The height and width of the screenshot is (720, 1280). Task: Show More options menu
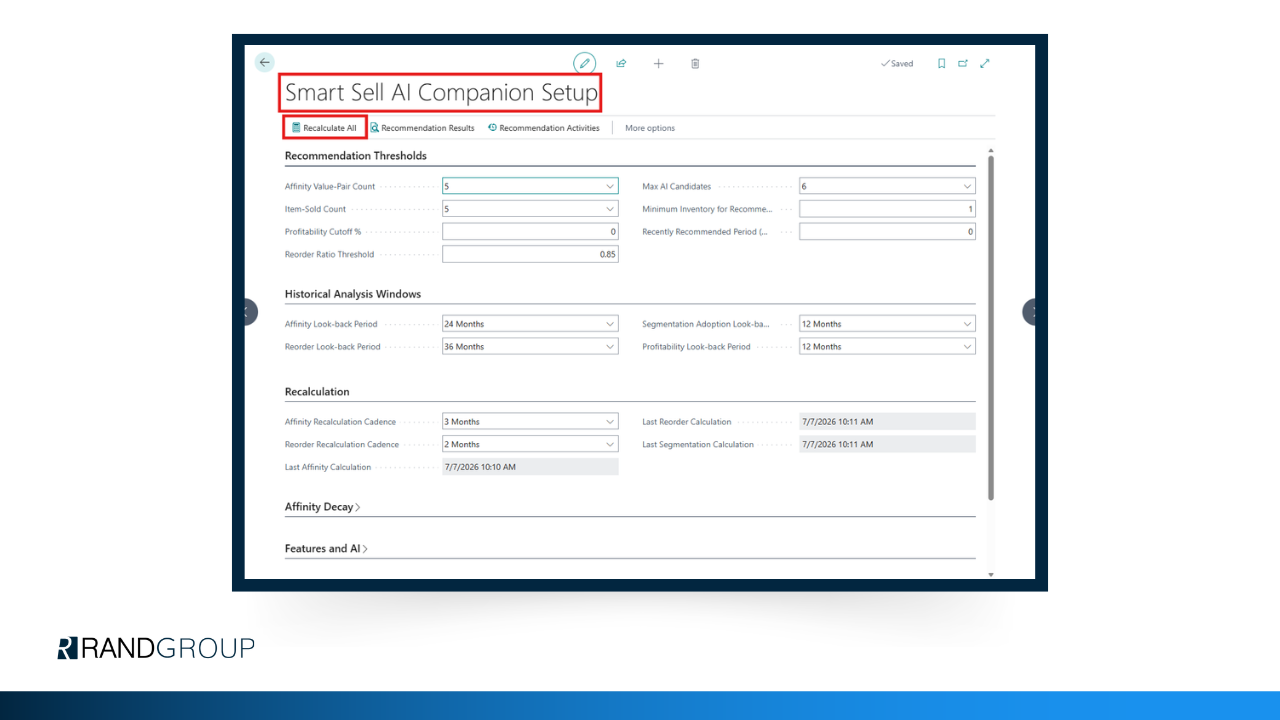tap(650, 128)
